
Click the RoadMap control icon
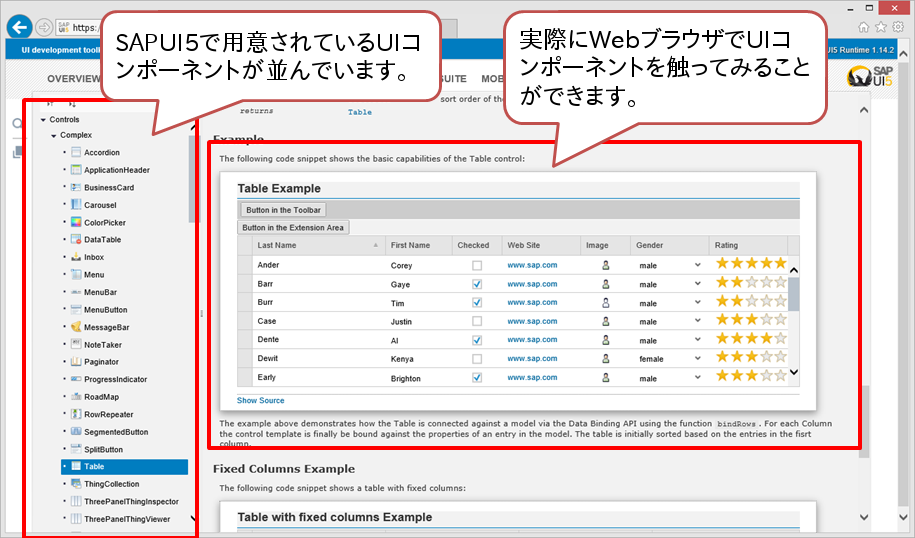point(76,397)
